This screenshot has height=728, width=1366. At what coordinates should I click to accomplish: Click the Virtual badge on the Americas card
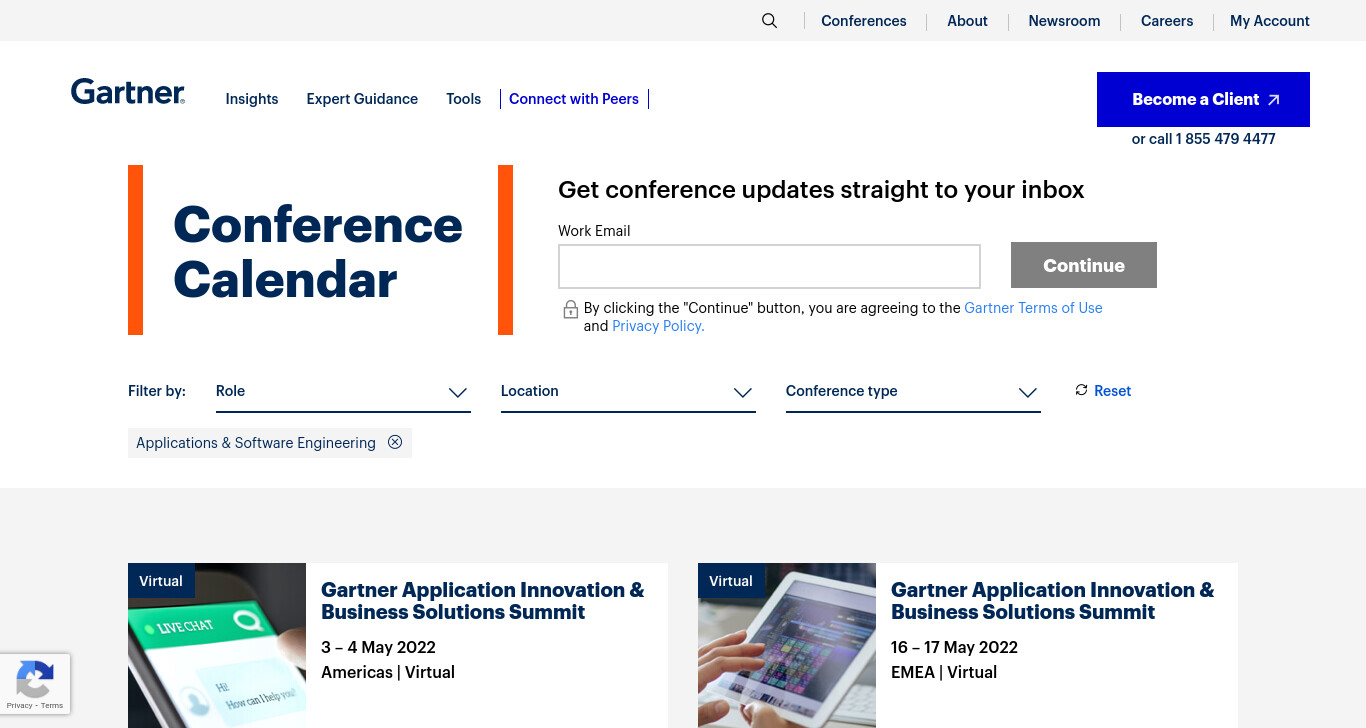(161, 581)
